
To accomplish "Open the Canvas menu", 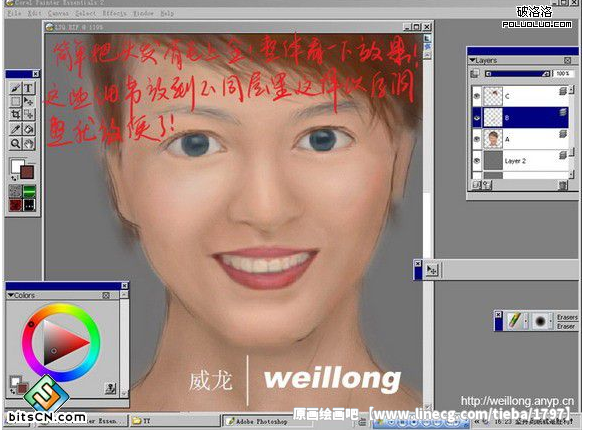I will (x=58, y=13).
